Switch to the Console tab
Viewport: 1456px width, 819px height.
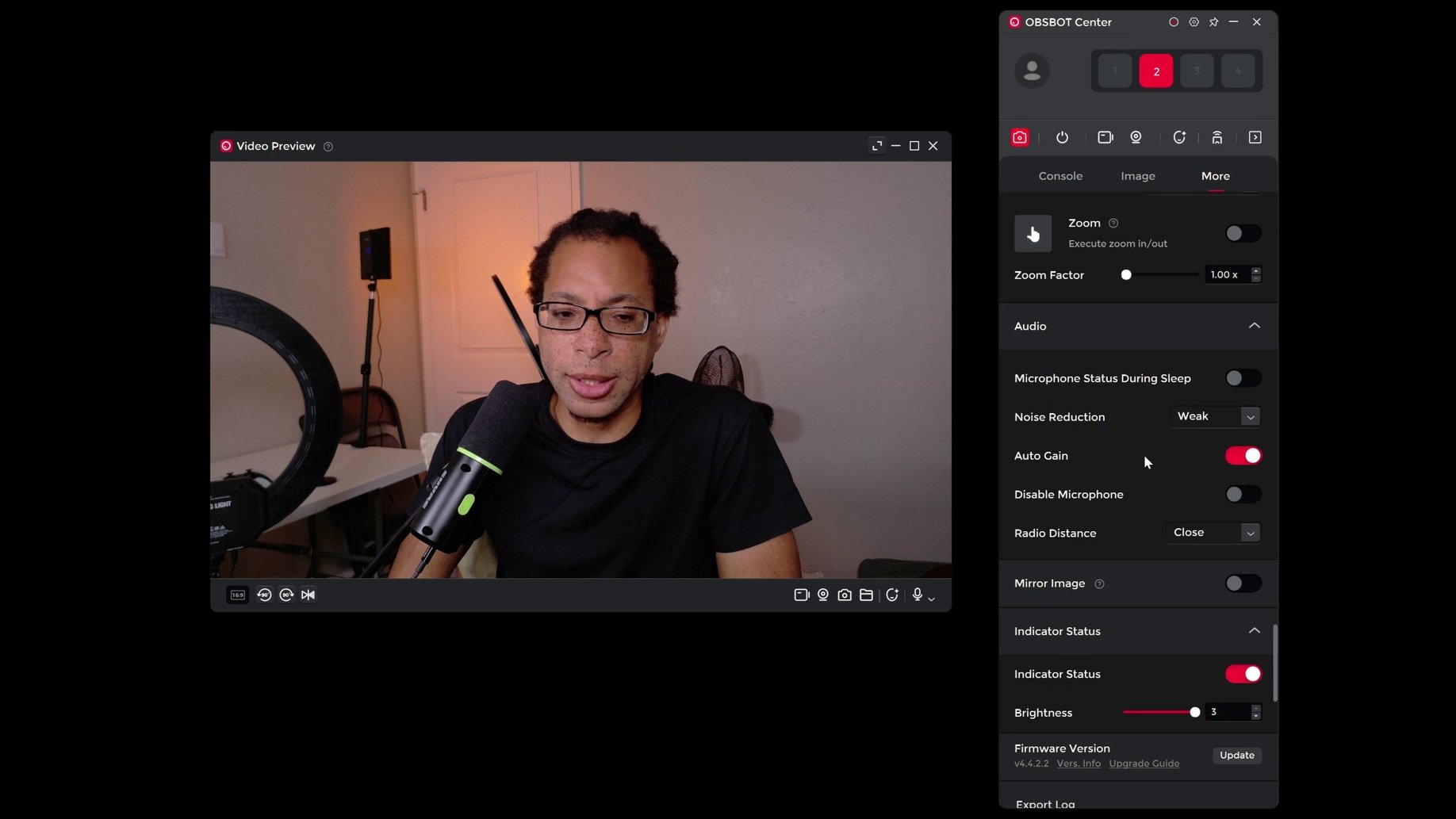pyautogui.click(x=1060, y=176)
